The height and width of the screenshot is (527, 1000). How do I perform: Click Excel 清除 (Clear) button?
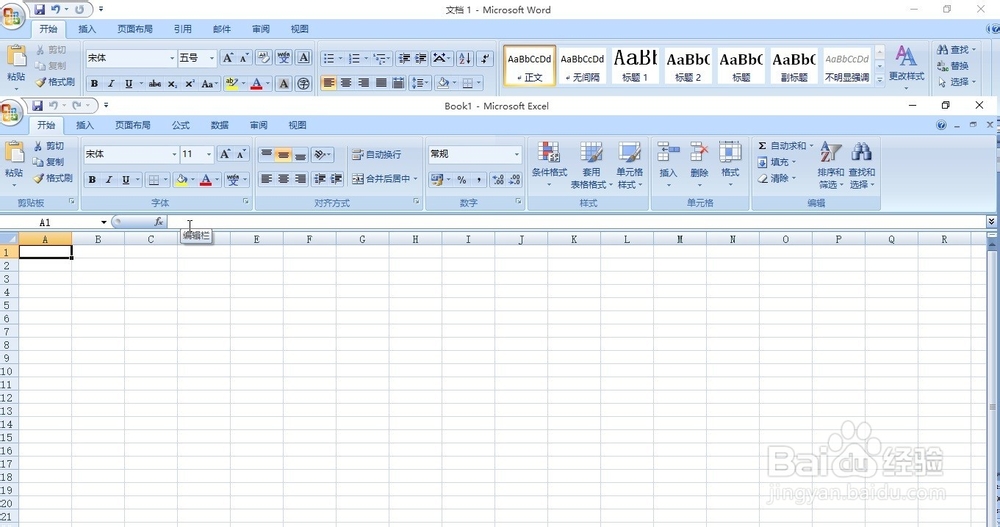[x=776, y=178]
